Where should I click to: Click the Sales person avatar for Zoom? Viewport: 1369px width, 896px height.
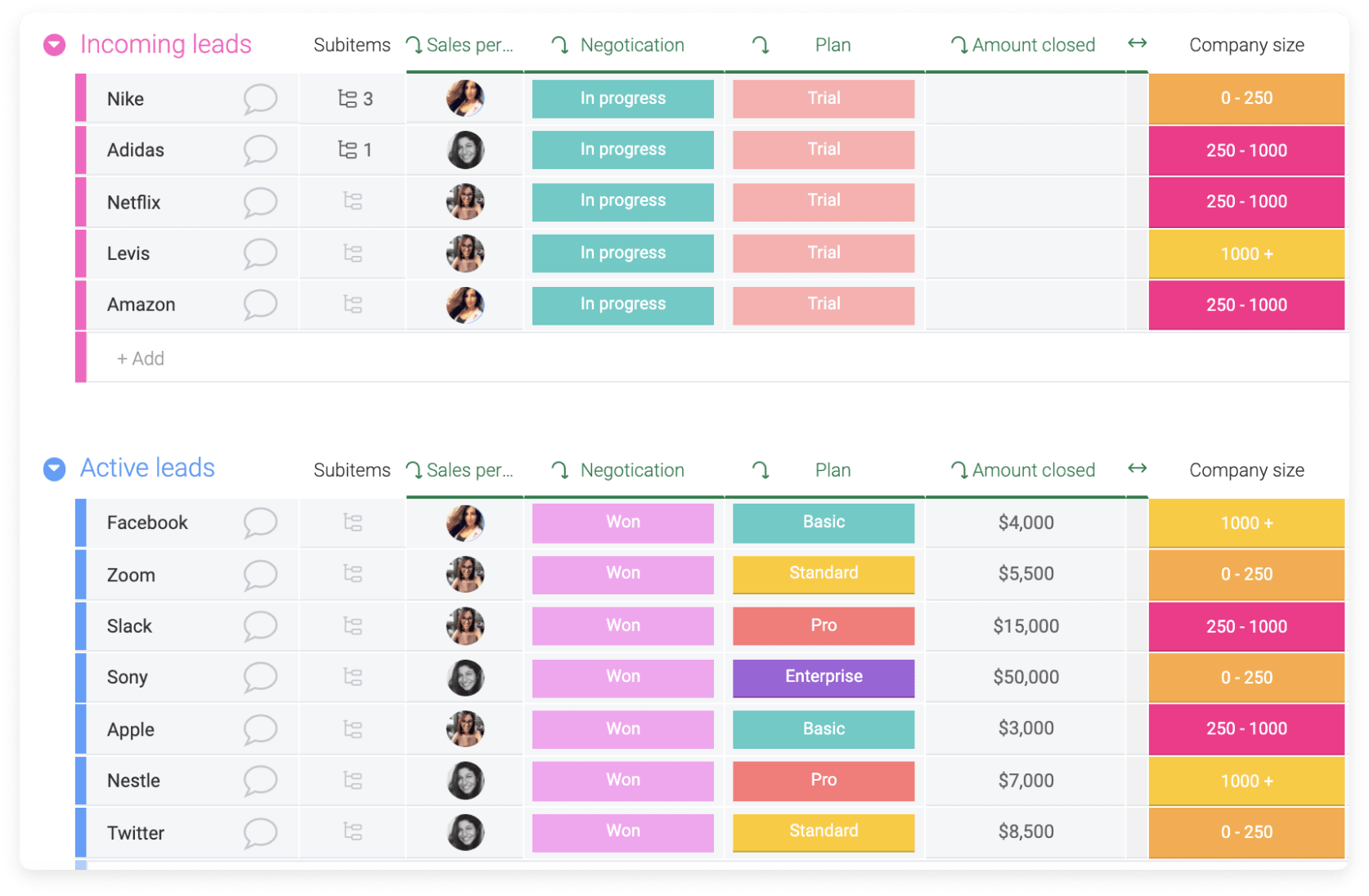click(465, 574)
